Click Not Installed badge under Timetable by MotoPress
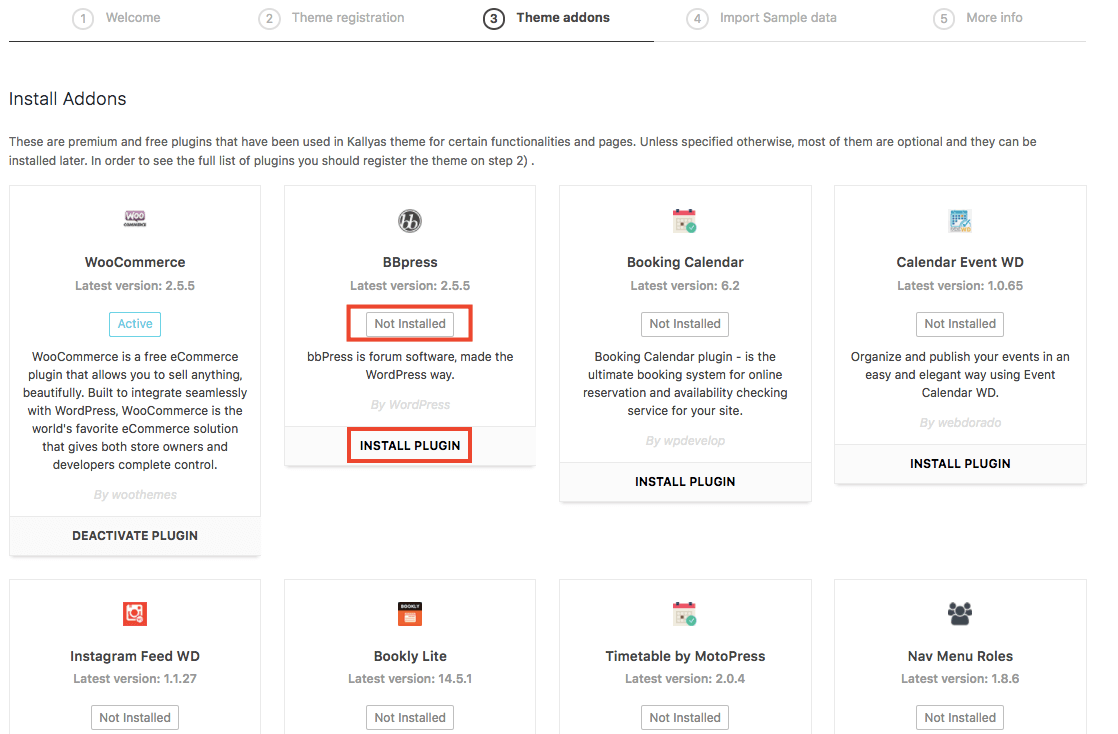The width and height of the screenshot is (1118, 734). pyautogui.click(x=685, y=718)
